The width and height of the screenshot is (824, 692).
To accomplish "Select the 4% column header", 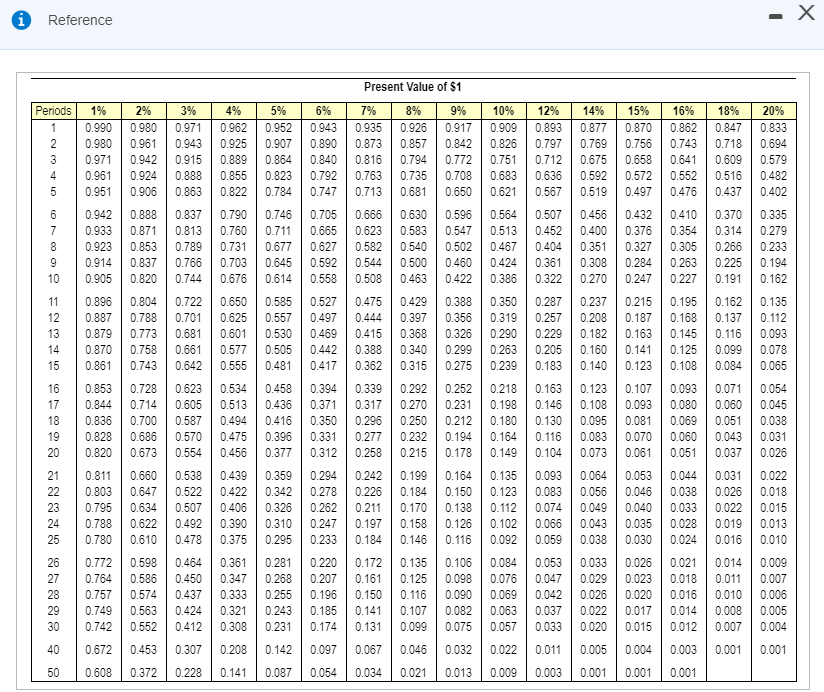I will point(234,111).
